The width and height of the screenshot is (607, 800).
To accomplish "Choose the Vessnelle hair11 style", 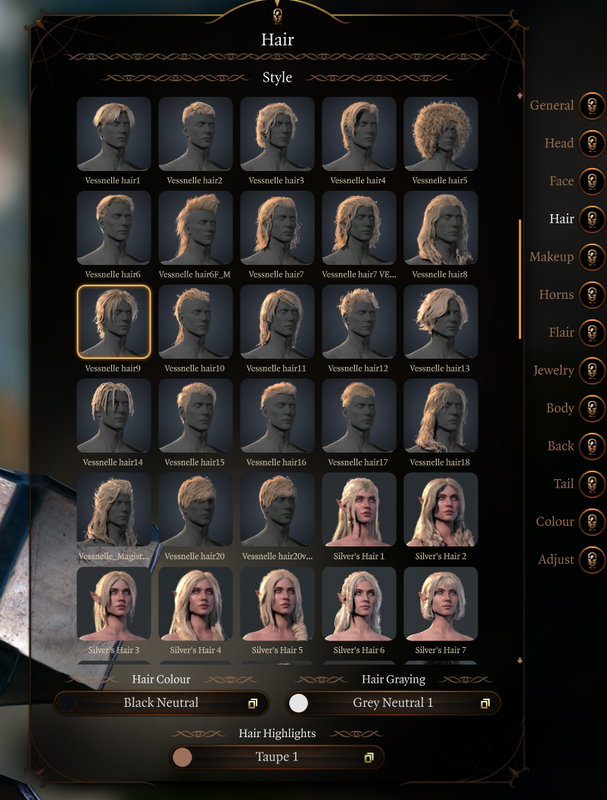I will (x=277, y=322).
